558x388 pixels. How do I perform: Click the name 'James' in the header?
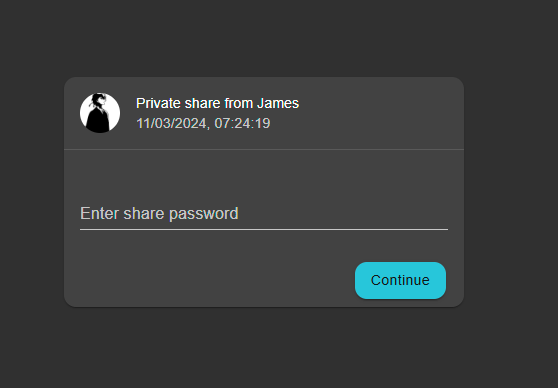pos(278,103)
